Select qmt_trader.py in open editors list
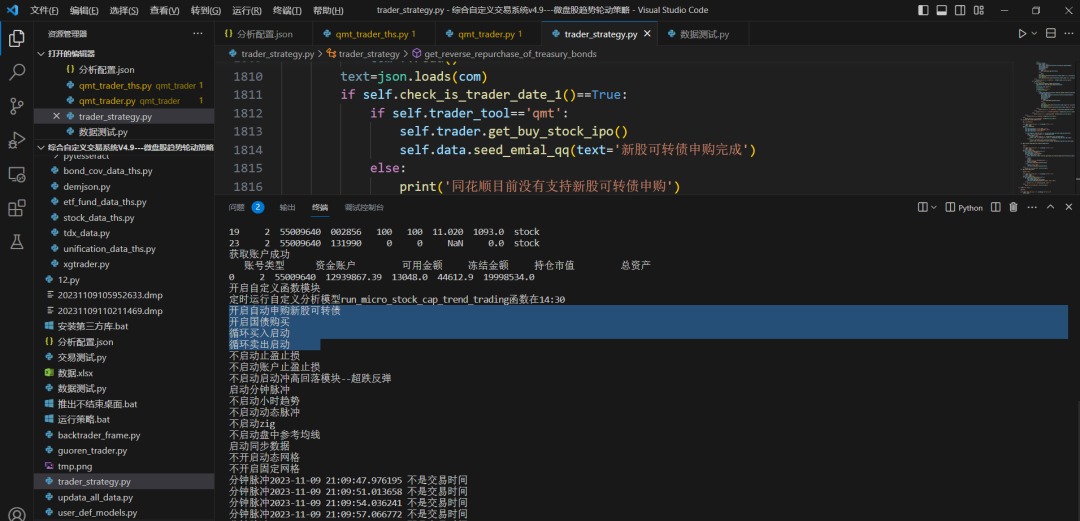1080x521 pixels. 124,101
